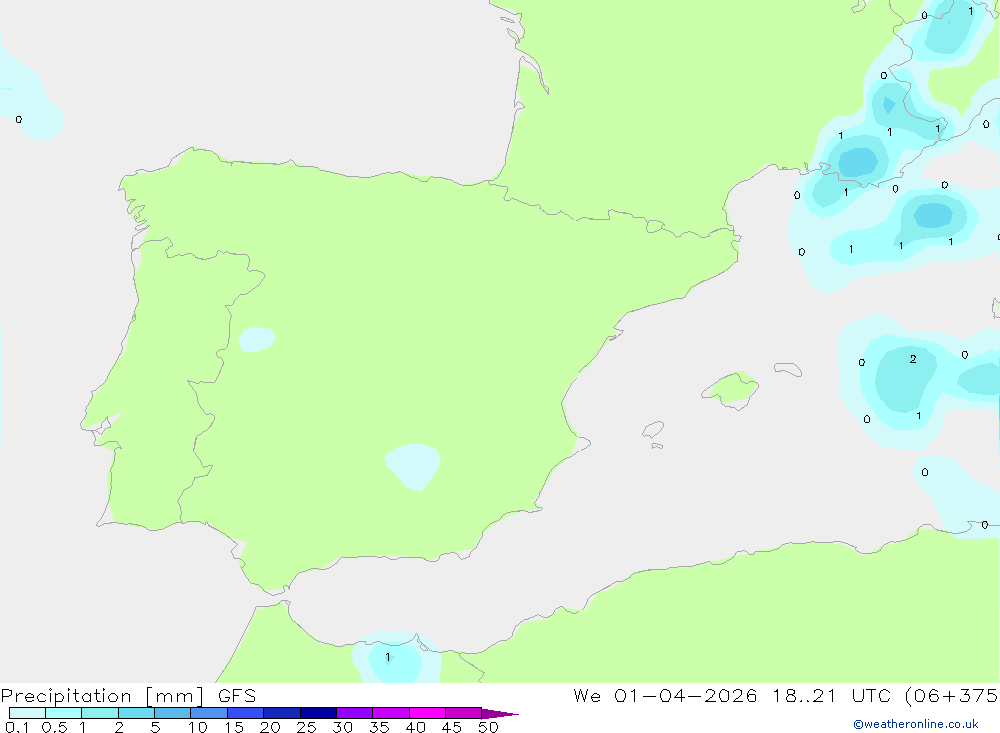
Task: Click the legend label "50"
Action: click(x=489, y=727)
